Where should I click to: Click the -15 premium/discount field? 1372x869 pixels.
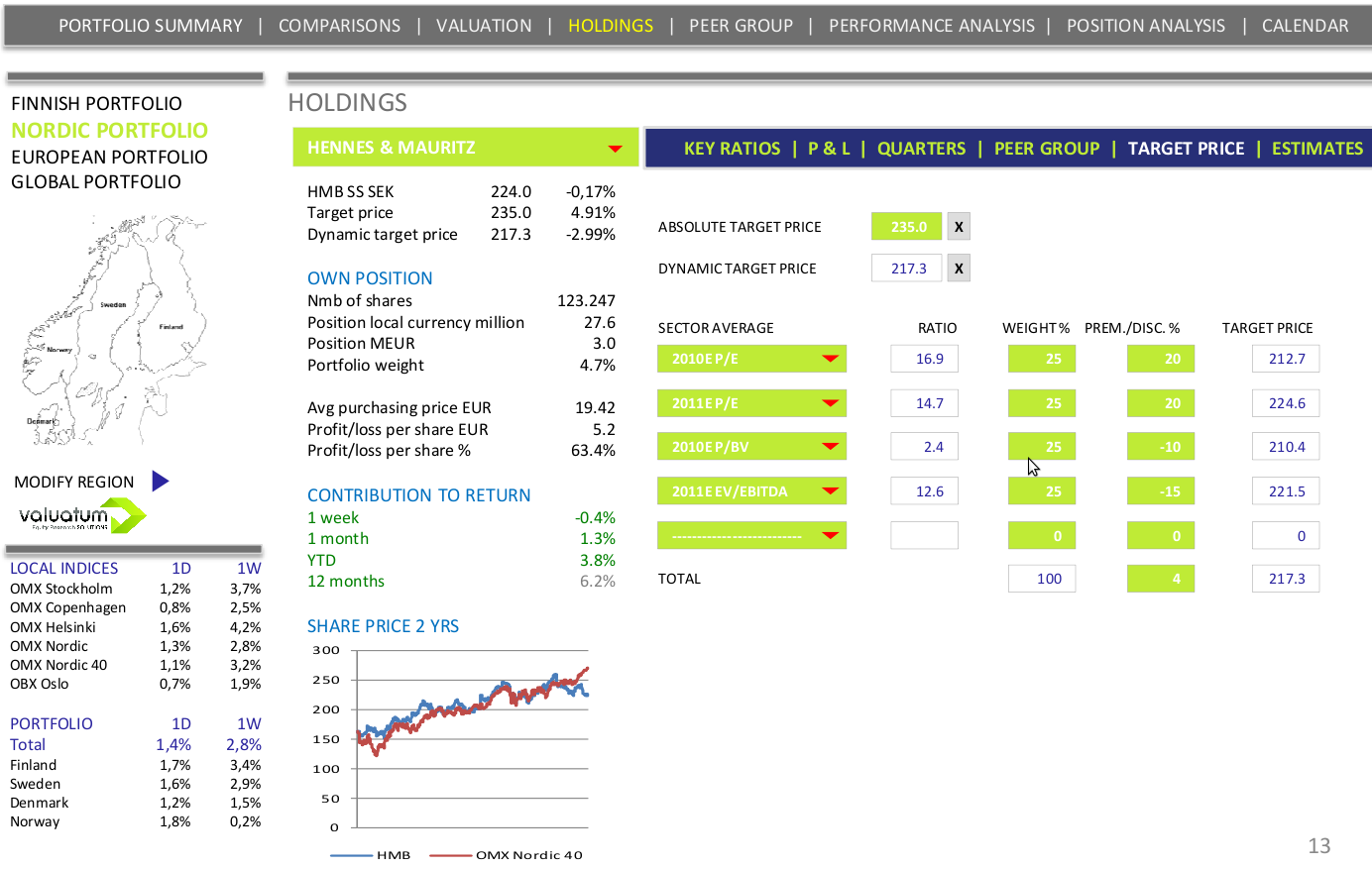tap(1161, 491)
